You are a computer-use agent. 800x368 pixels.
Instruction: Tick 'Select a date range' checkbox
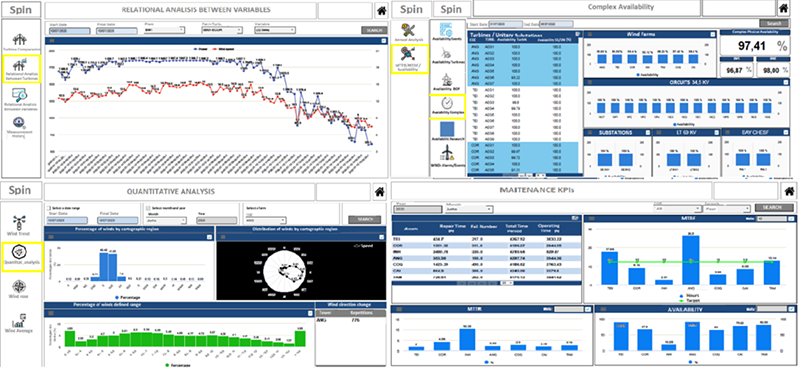[x=48, y=209]
